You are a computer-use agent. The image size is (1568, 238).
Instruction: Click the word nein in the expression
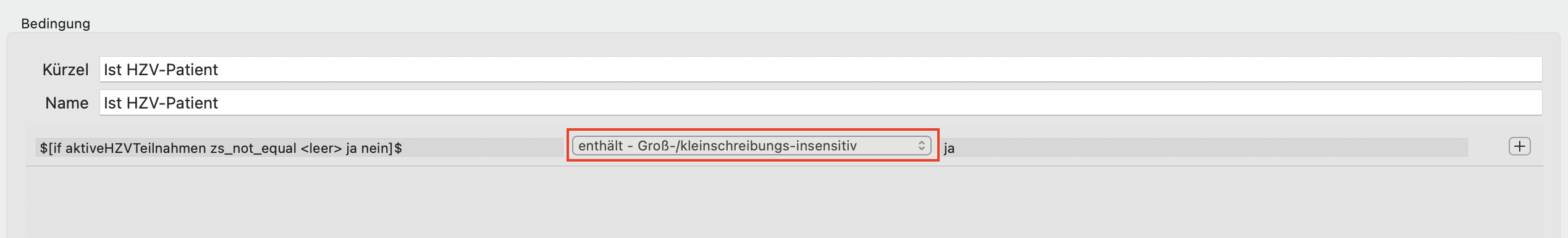coord(376,148)
